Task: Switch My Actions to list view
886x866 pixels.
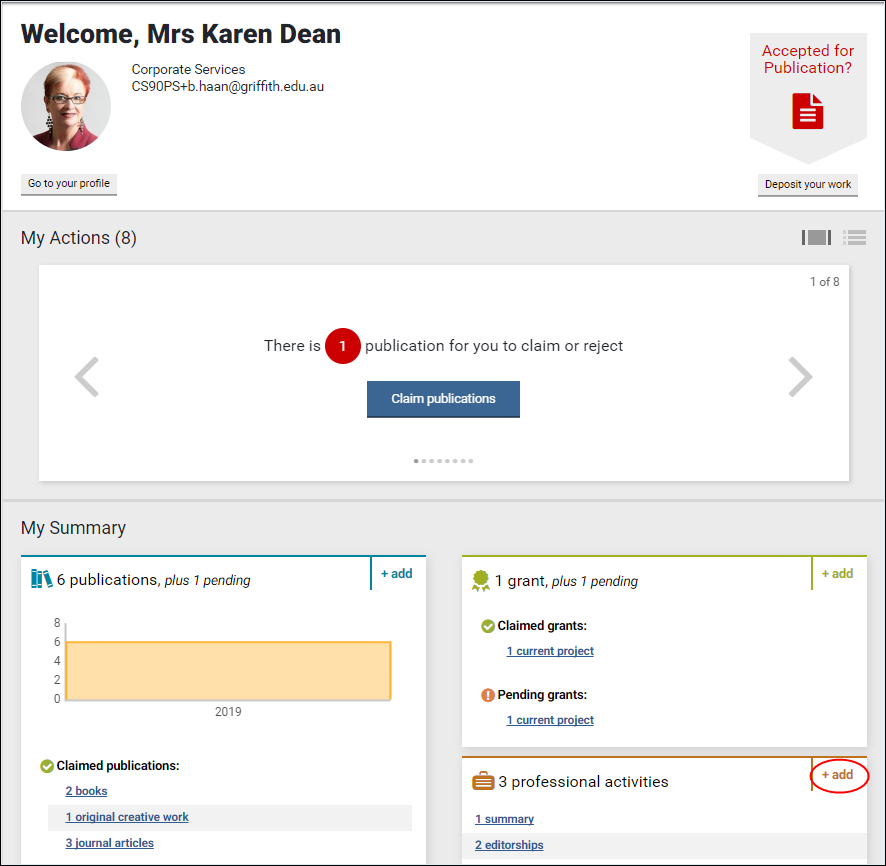Action: click(x=854, y=238)
